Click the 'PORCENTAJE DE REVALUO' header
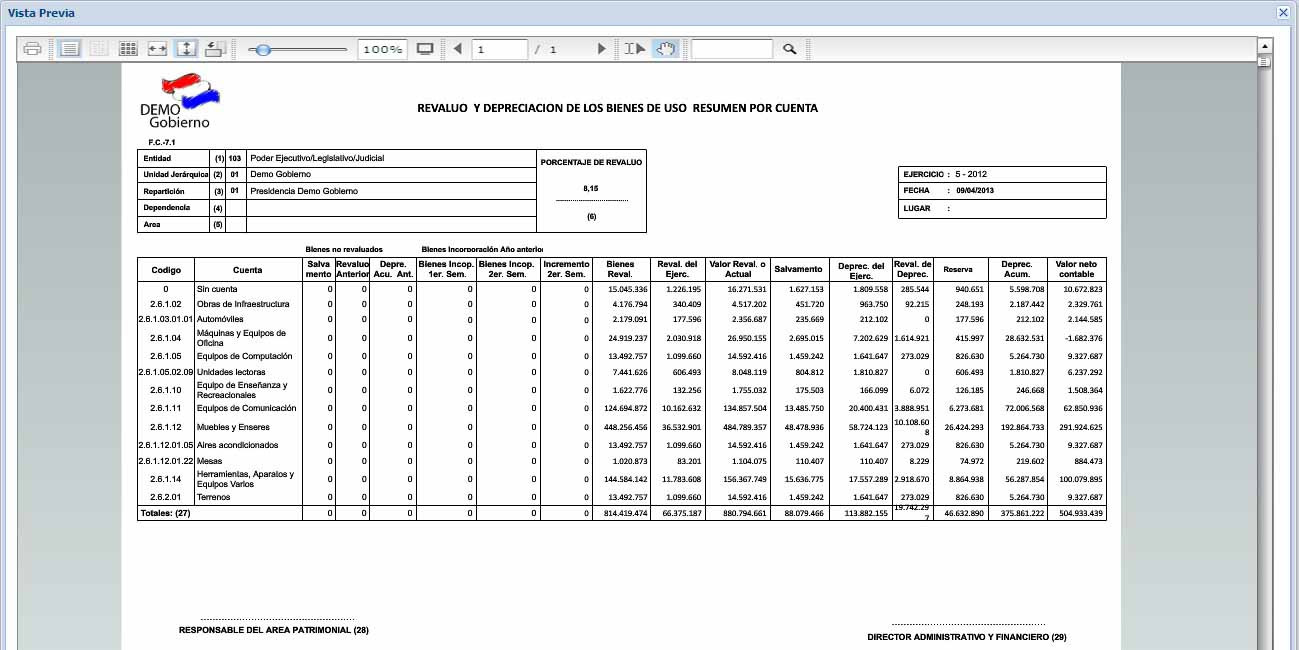 [591, 161]
